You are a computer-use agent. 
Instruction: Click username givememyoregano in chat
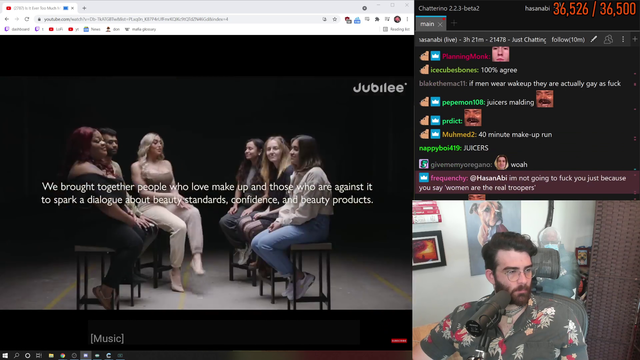pos(461,165)
